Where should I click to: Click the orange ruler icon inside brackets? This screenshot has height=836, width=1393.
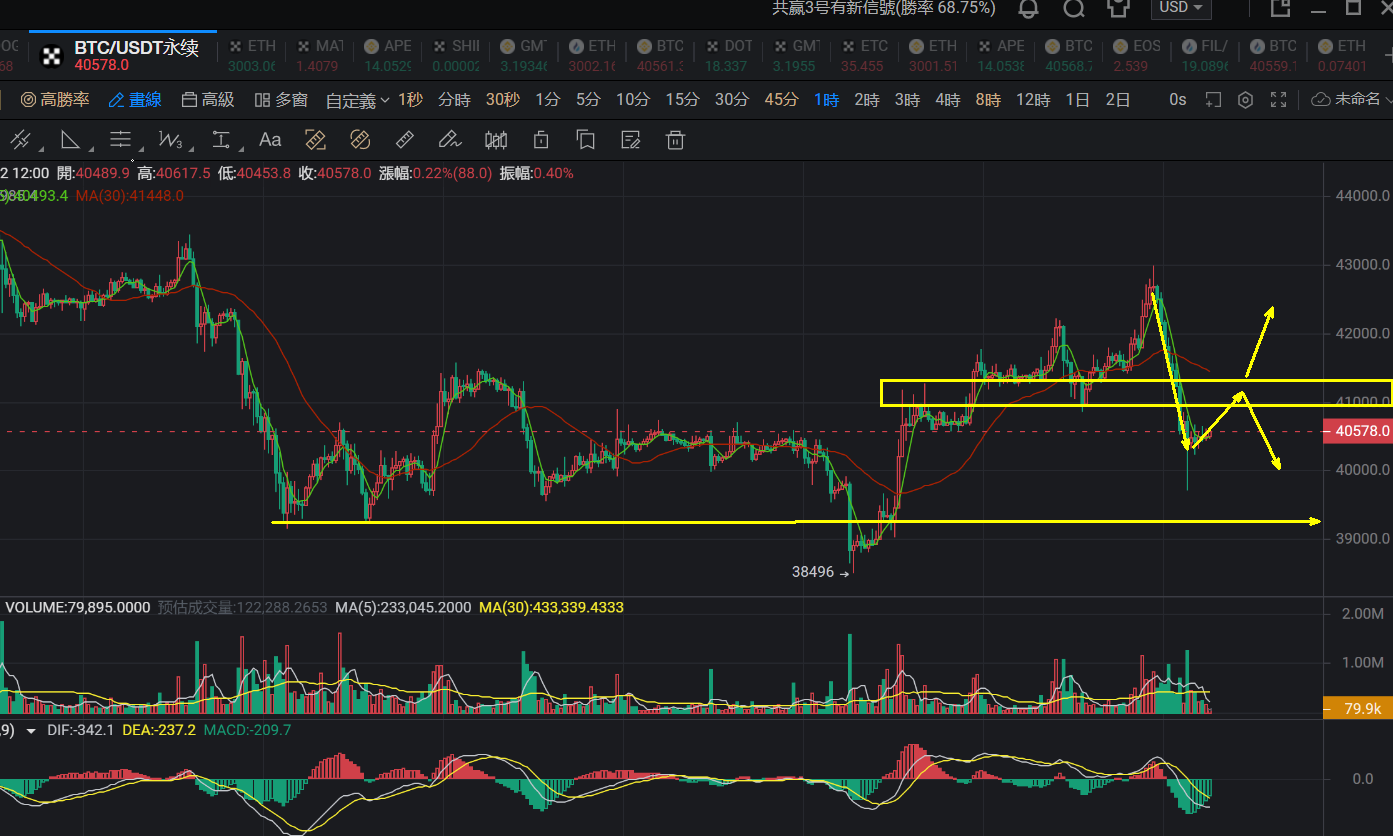315,140
